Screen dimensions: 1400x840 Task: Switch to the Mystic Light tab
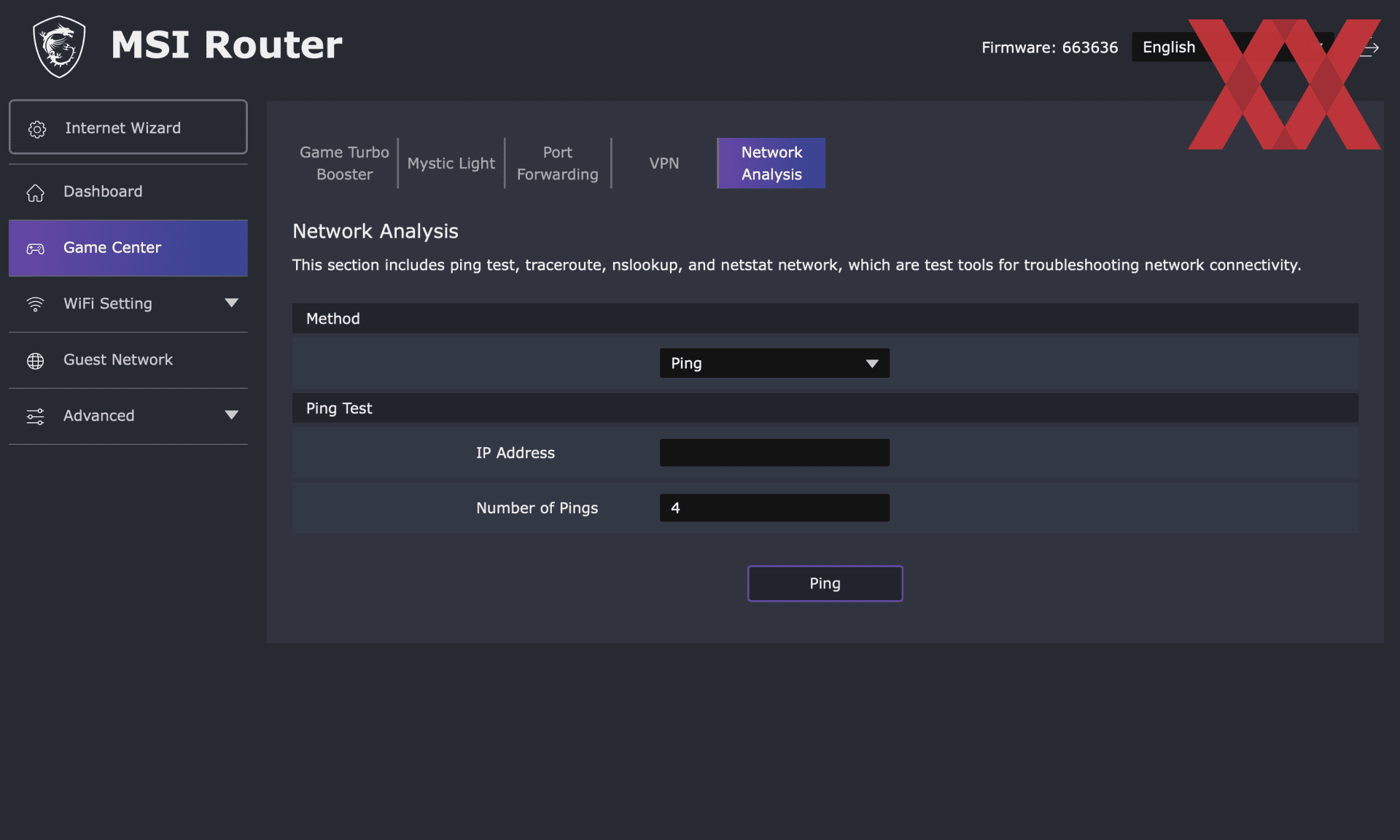[451, 163]
